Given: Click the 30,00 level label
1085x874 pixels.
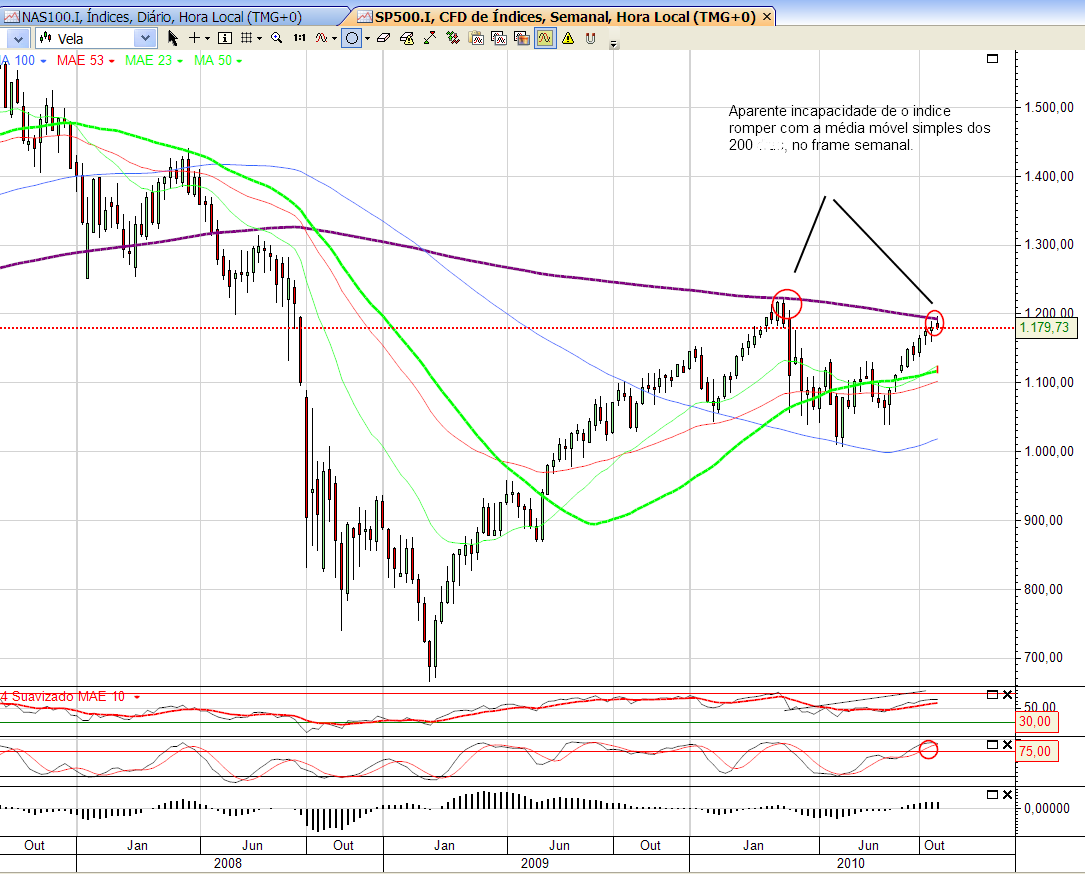Looking at the screenshot, I should pos(1037,722).
